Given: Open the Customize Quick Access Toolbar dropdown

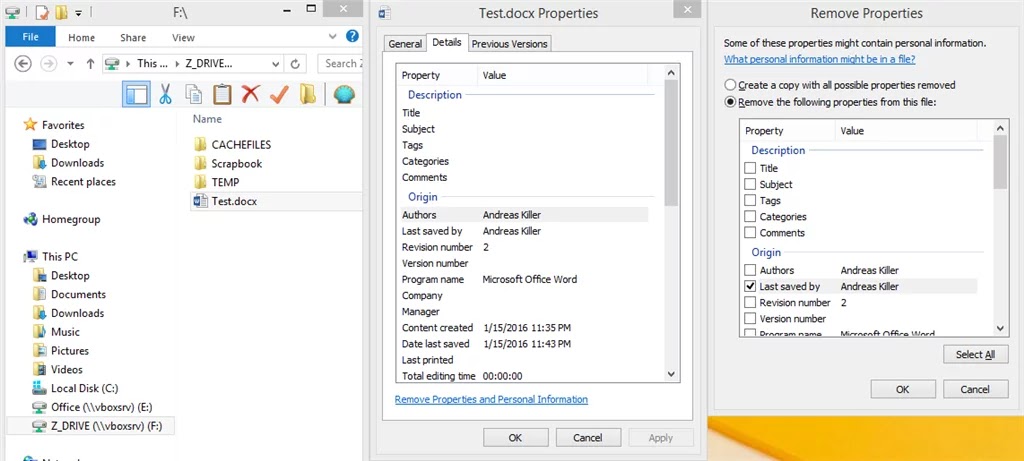Looking at the screenshot, I should click(x=78, y=12).
